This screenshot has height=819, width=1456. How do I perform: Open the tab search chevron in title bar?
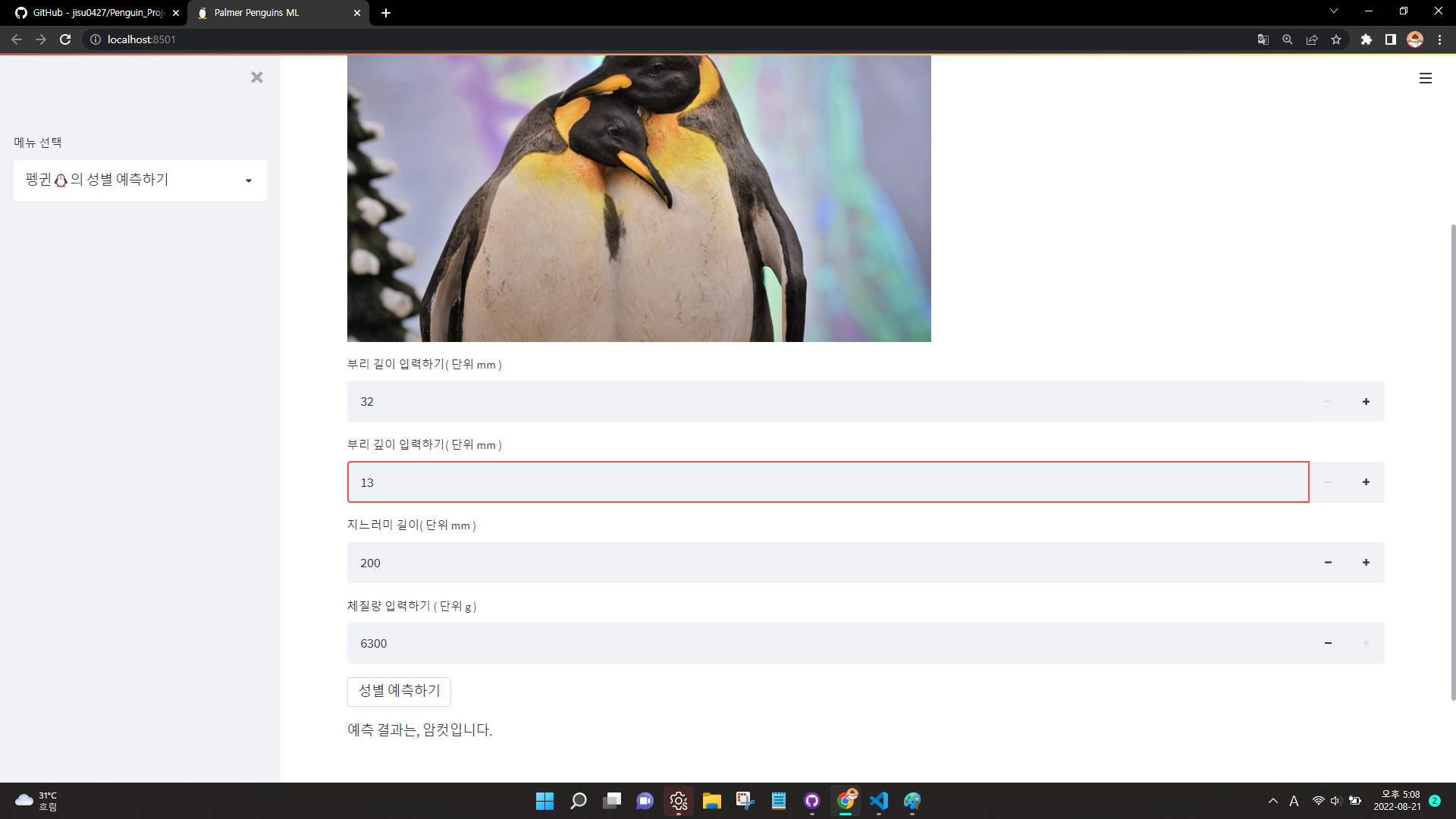(x=1333, y=11)
